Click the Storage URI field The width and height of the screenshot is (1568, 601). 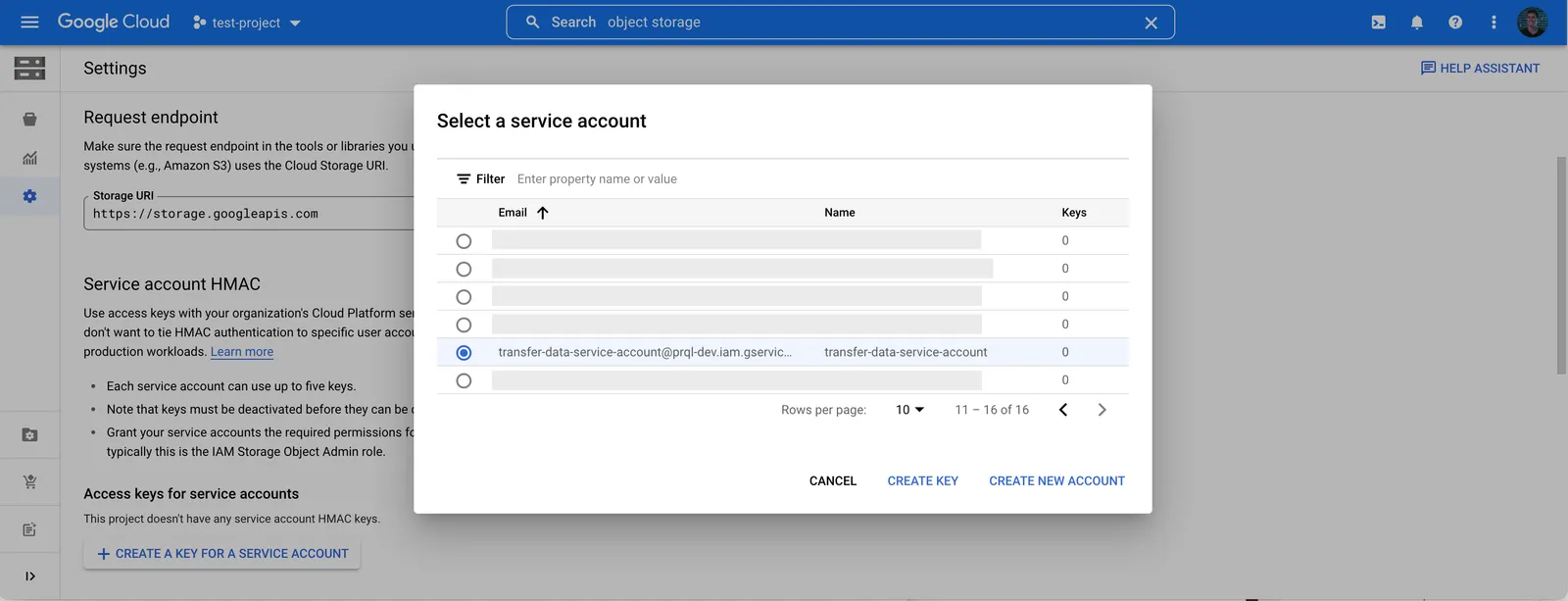pos(250,213)
